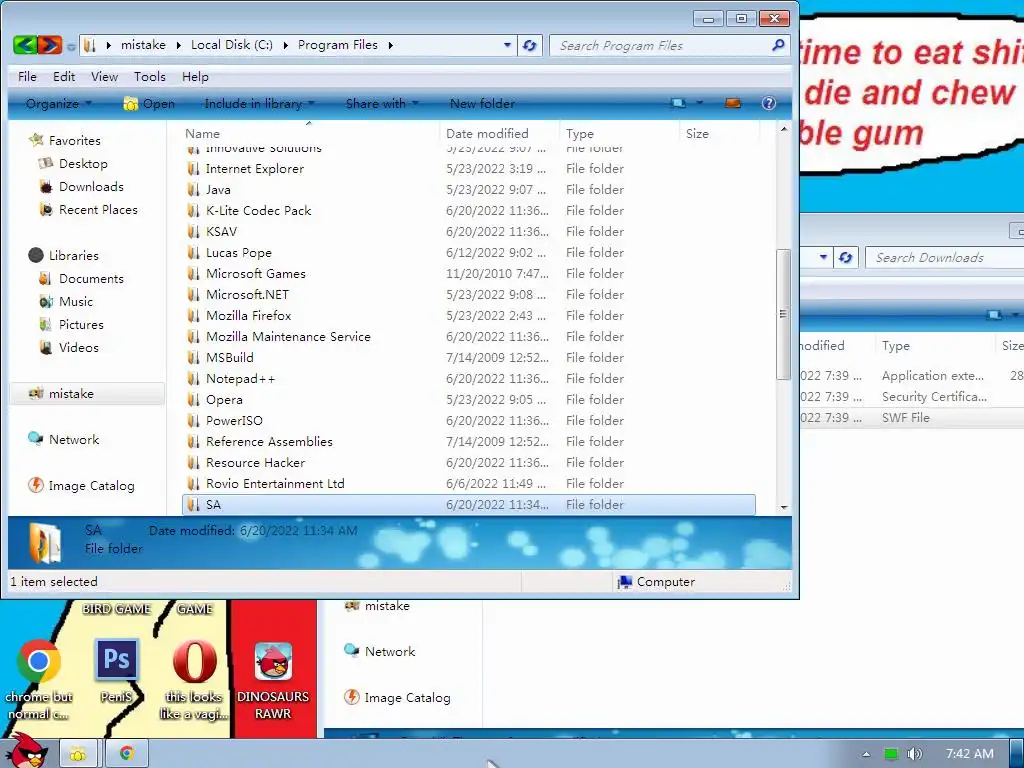The width and height of the screenshot is (1024, 768).
Task: Sort by the Type column header
Action: 620,133
